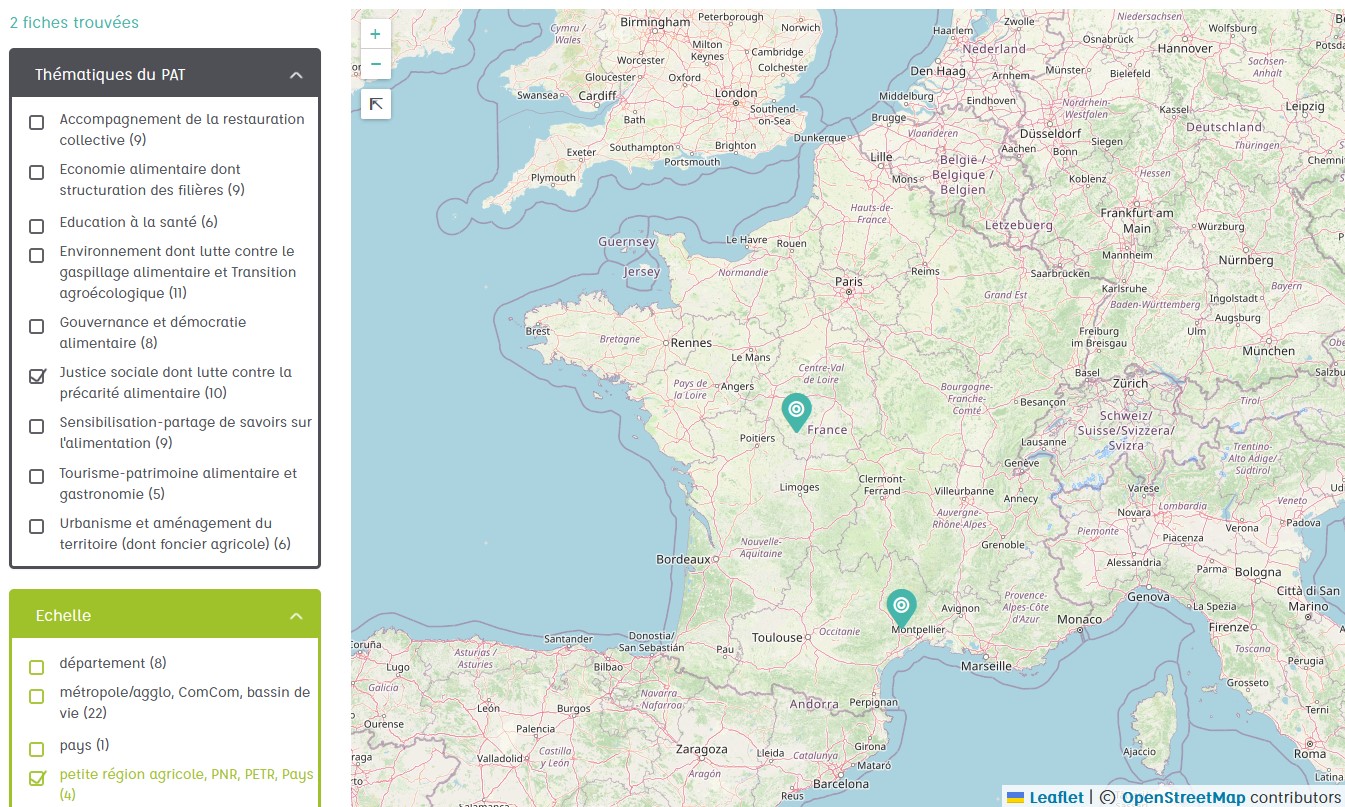The image size is (1345, 807).
Task: Check Accompagnement de la restauration collective
Action: click(x=37, y=122)
